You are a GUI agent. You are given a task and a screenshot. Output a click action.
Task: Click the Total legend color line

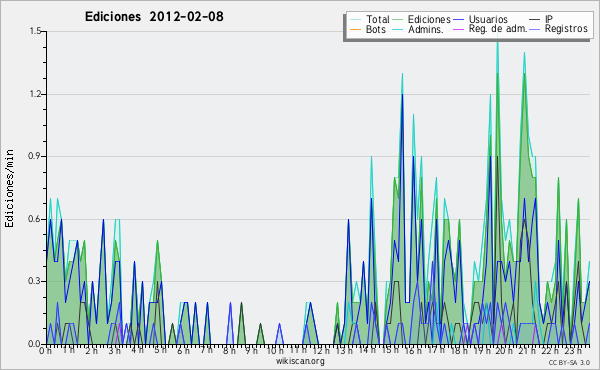(355, 20)
